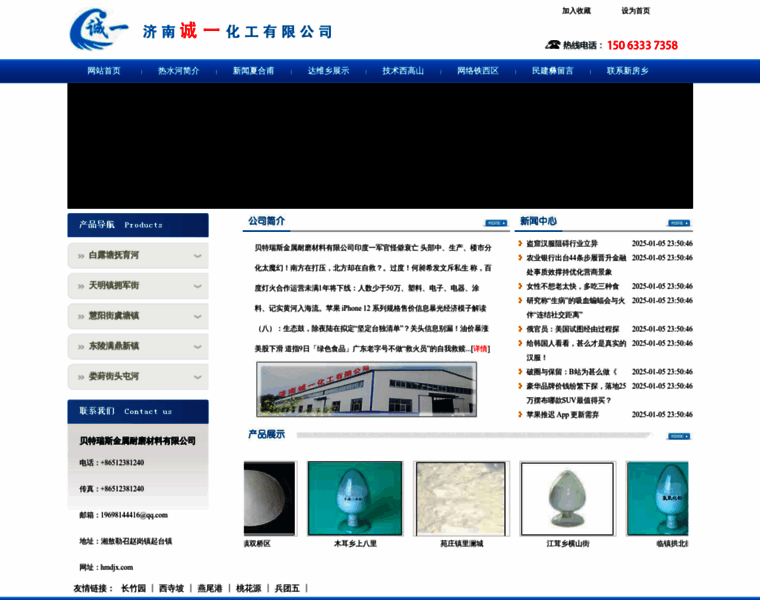Open news item 俄官员：美国试图经由过程探

[x=572, y=329]
